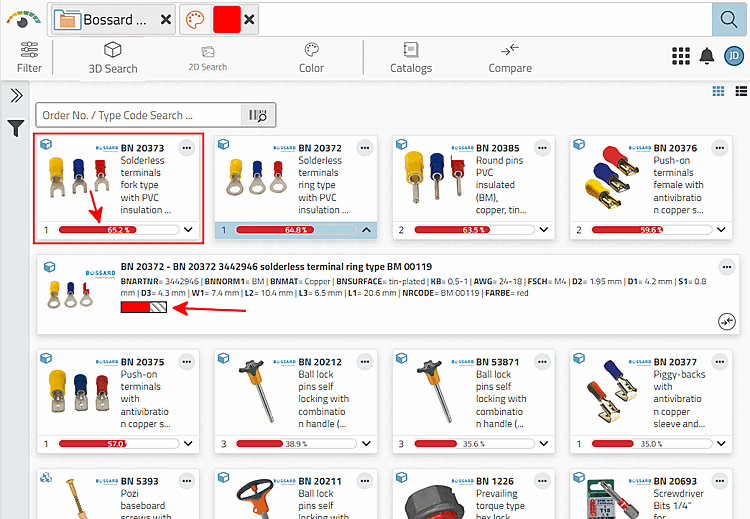Expand BN 20376 result rows

(721, 230)
